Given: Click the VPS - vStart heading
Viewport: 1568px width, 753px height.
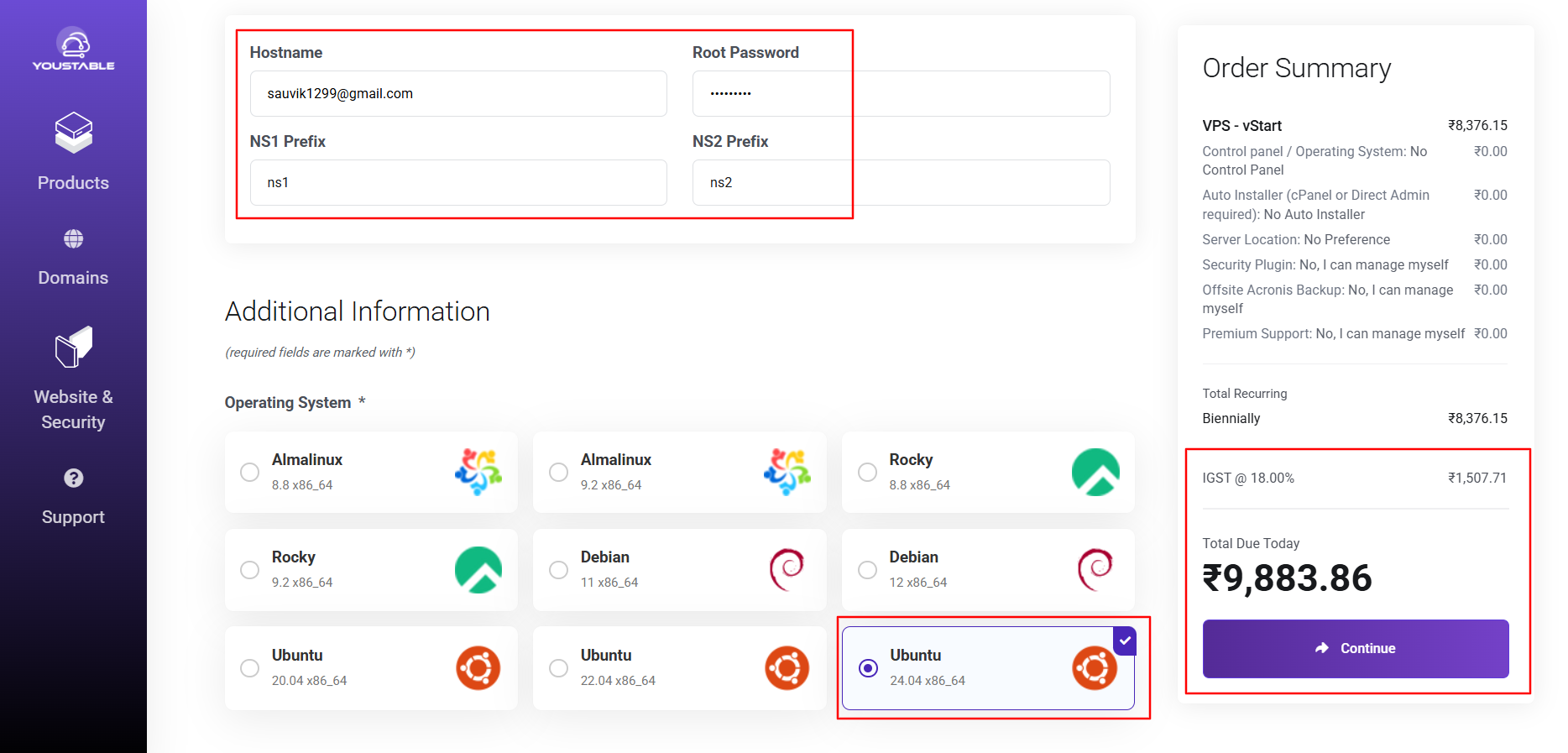Looking at the screenshot, I should (1241, 126).
